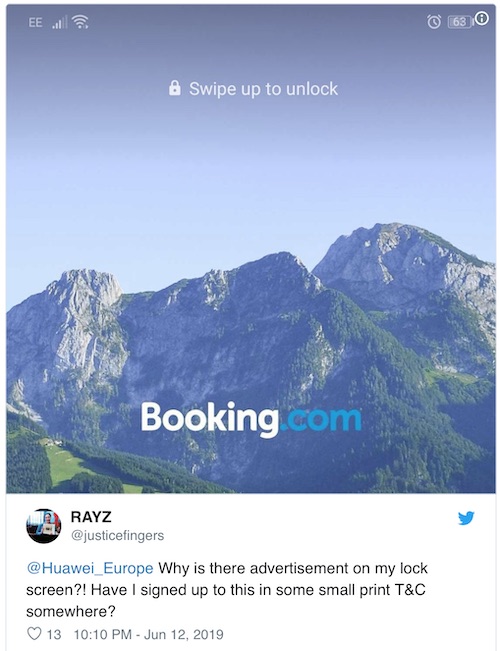Click the RAYZ display name
This screenshot has width=500, height=651.
click(x=91, y=517)
